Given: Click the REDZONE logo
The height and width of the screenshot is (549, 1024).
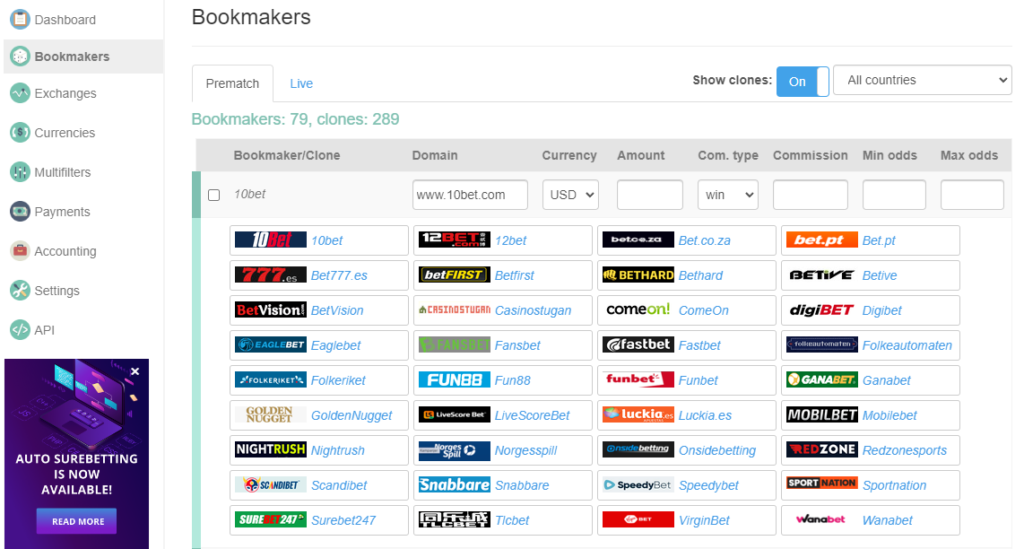Looking at the screenshot, I should coord(822,450).
